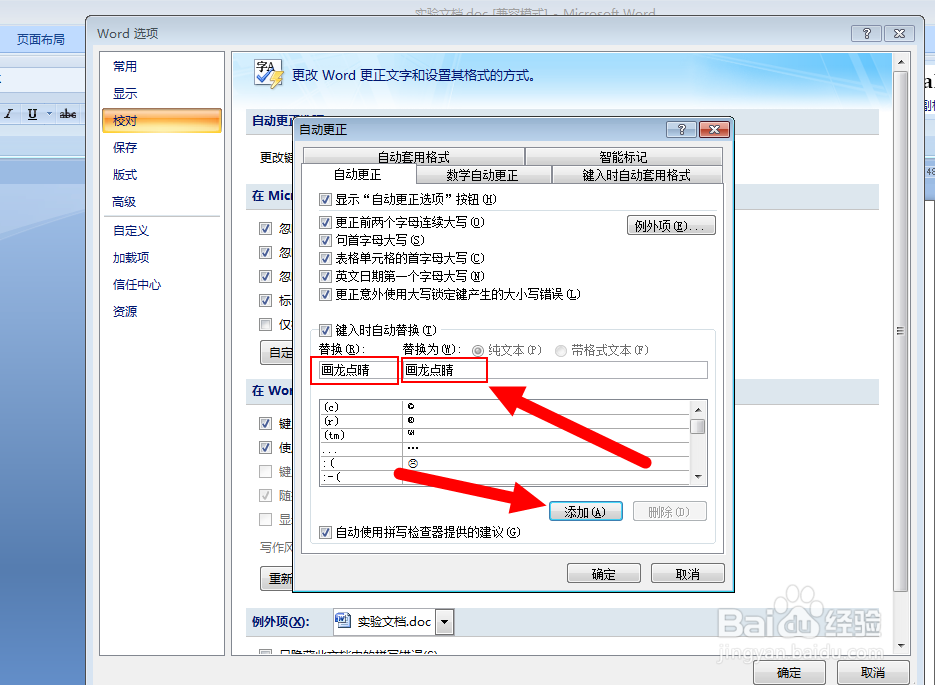This screenshot has height=685, width=935.
Task: Toggle 自动使用拼写检查器提供的建议 checkbox
Action: click(325, 532)
